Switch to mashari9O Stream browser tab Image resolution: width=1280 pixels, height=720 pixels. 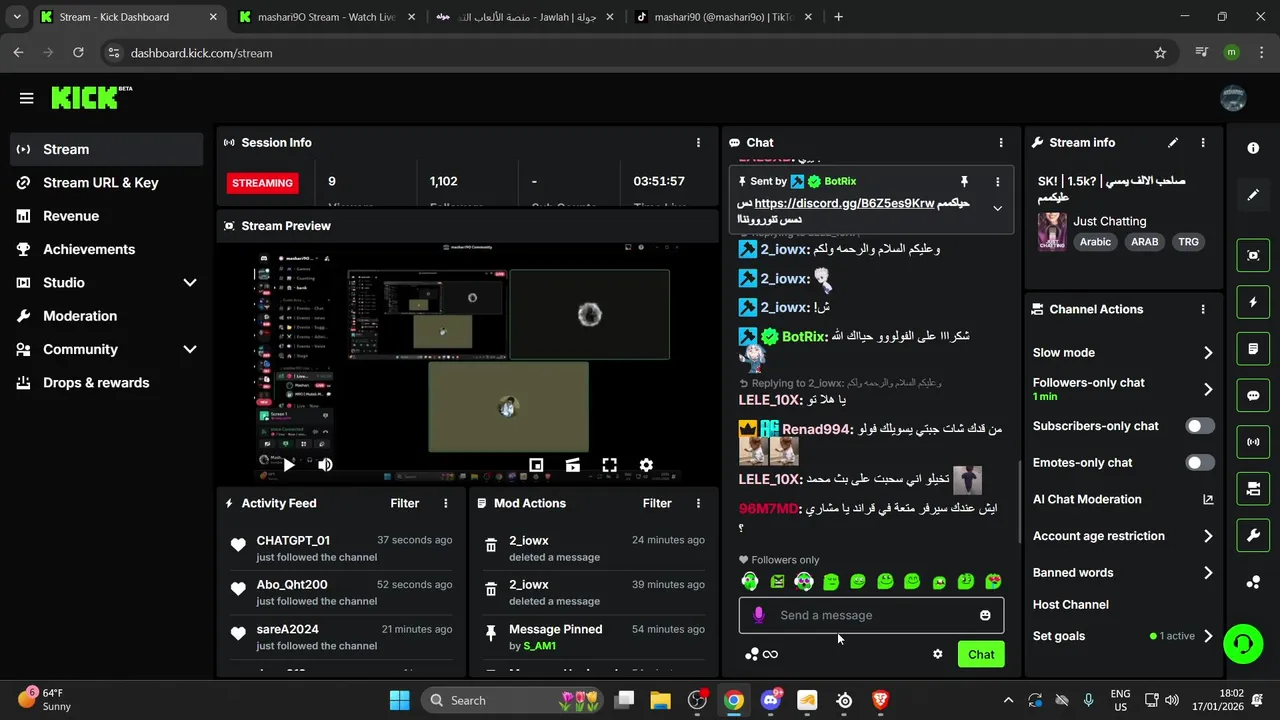point(326,17)
